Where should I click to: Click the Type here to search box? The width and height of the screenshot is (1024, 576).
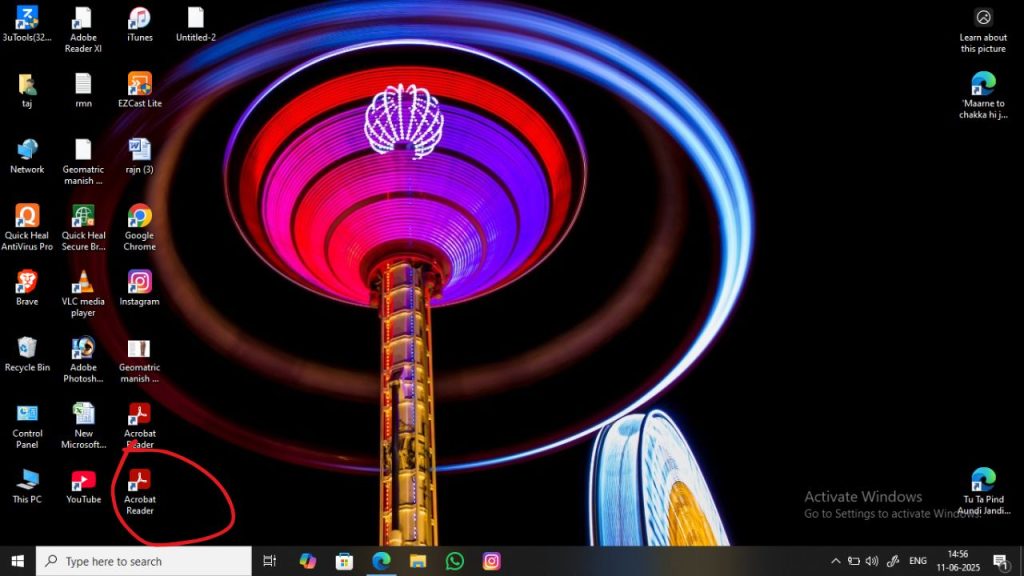tap(144, 561)
